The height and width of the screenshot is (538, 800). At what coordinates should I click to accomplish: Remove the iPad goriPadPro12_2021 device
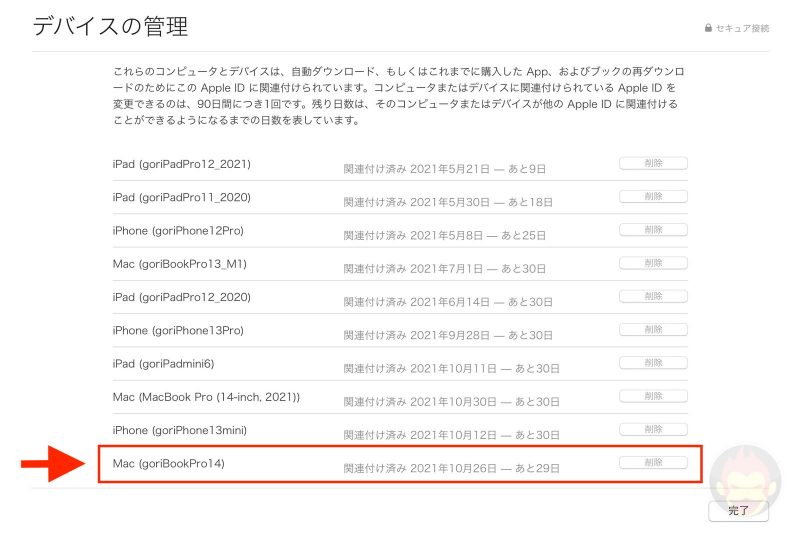pos(653,163)
